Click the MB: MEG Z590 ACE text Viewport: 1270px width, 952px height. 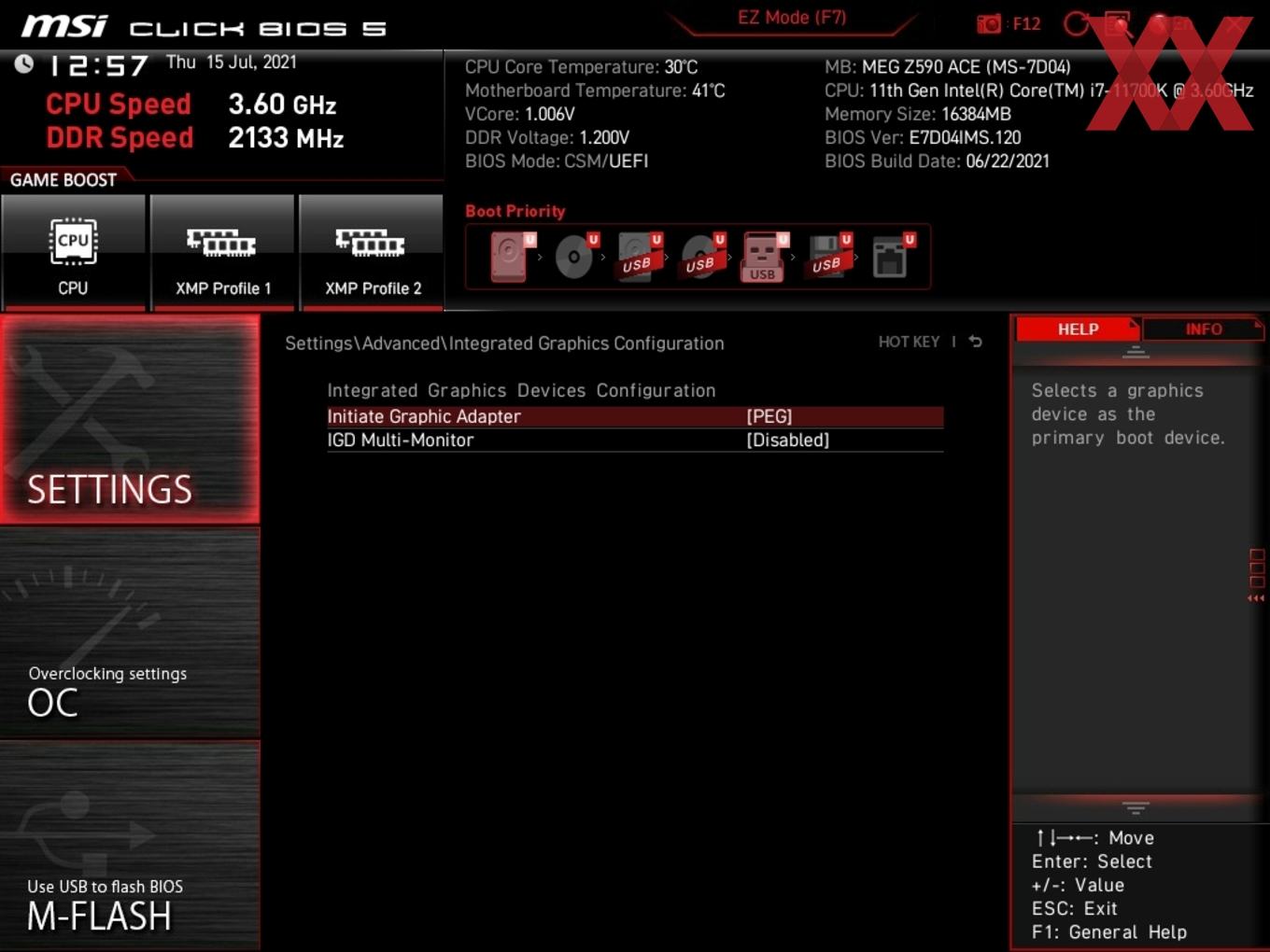click(x=948, y=67)
